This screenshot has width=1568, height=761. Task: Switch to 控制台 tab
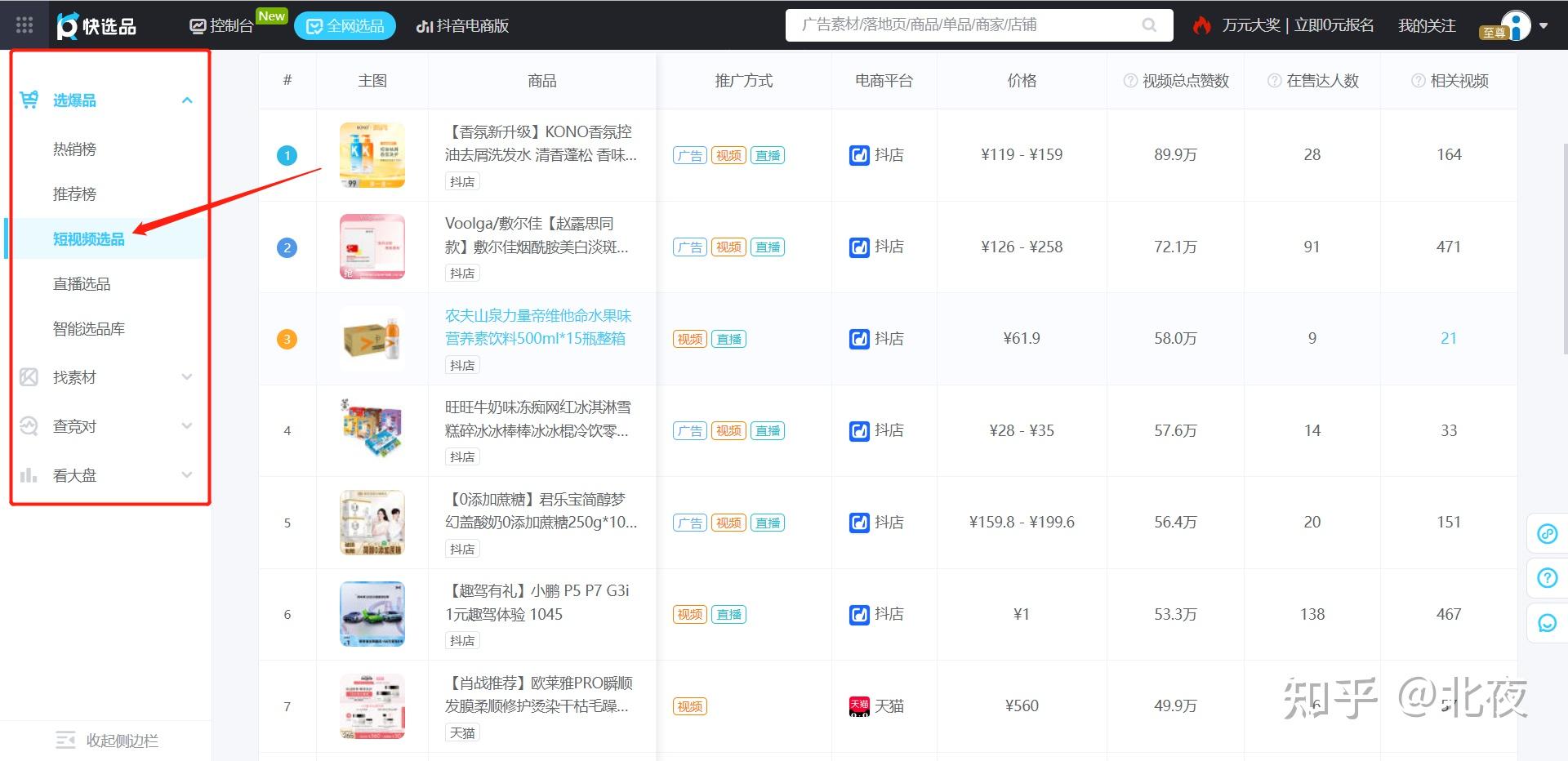(x=222, y=25)
